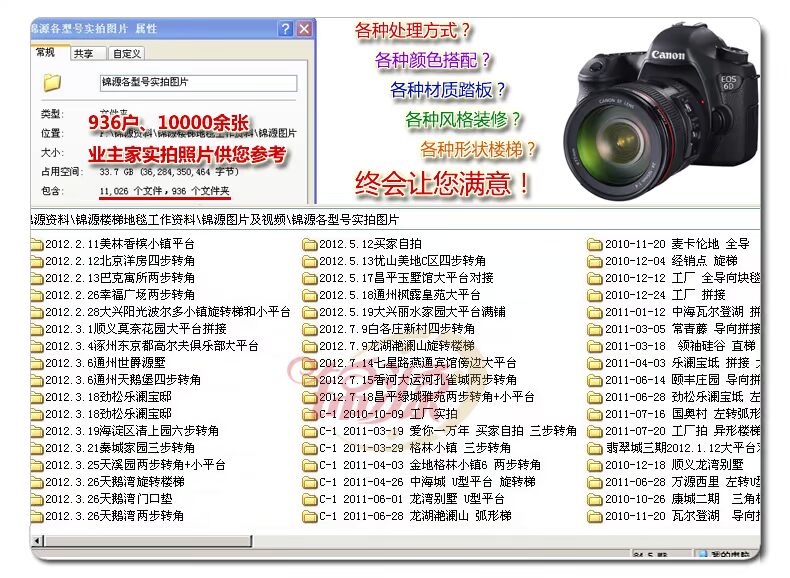Screen dimensions: 790x578
Task: Open folder icon 2012.2.13巴克寓所两步转角
Action: point(37,279)
